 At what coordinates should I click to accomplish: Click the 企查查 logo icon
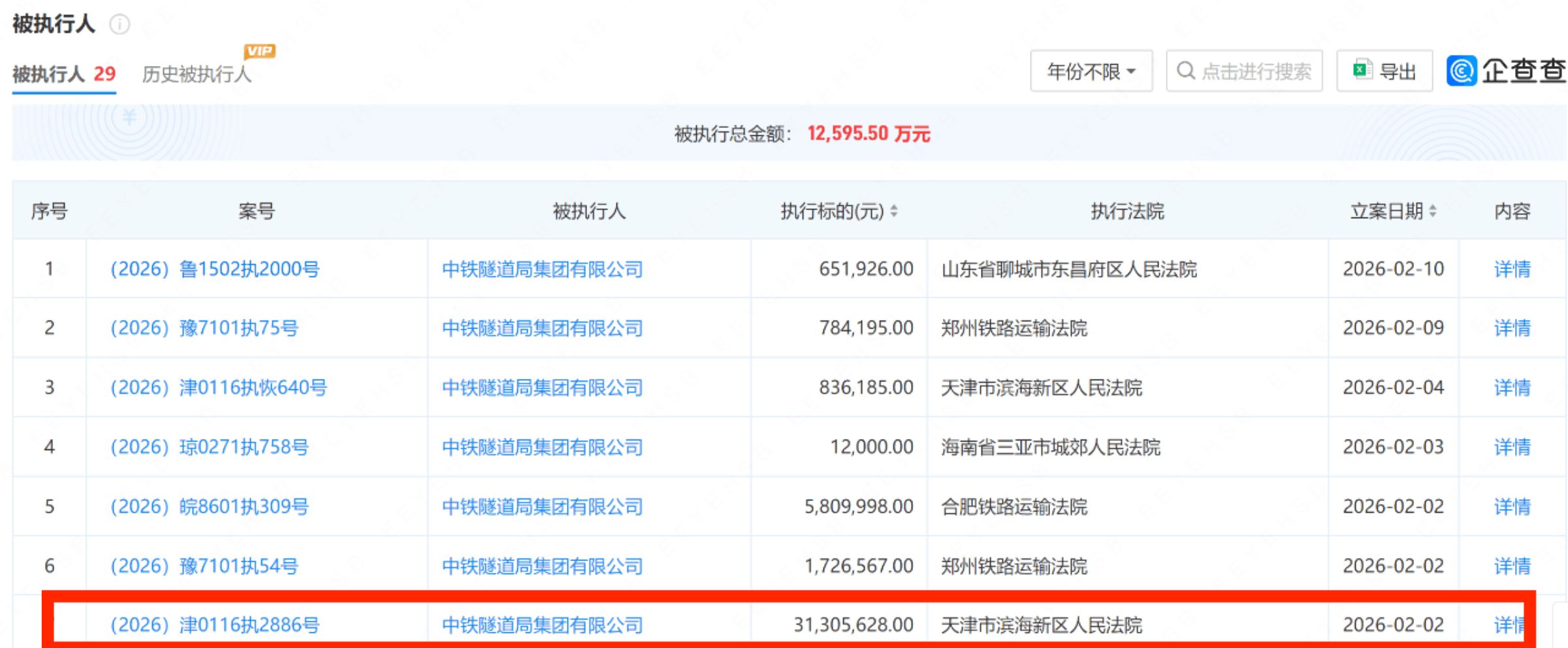[1462, 71]
